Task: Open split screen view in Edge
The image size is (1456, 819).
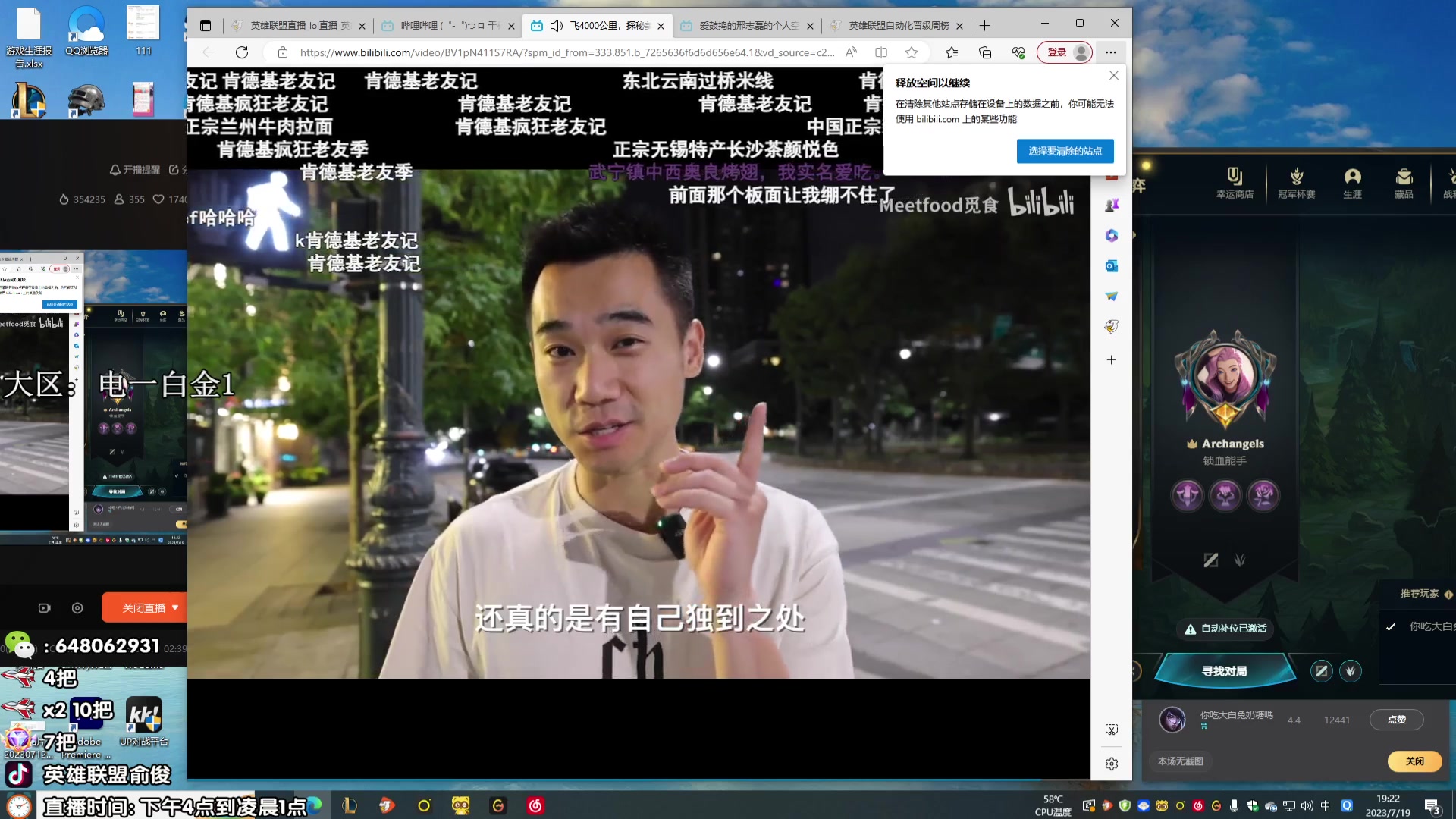Action: 881,52
